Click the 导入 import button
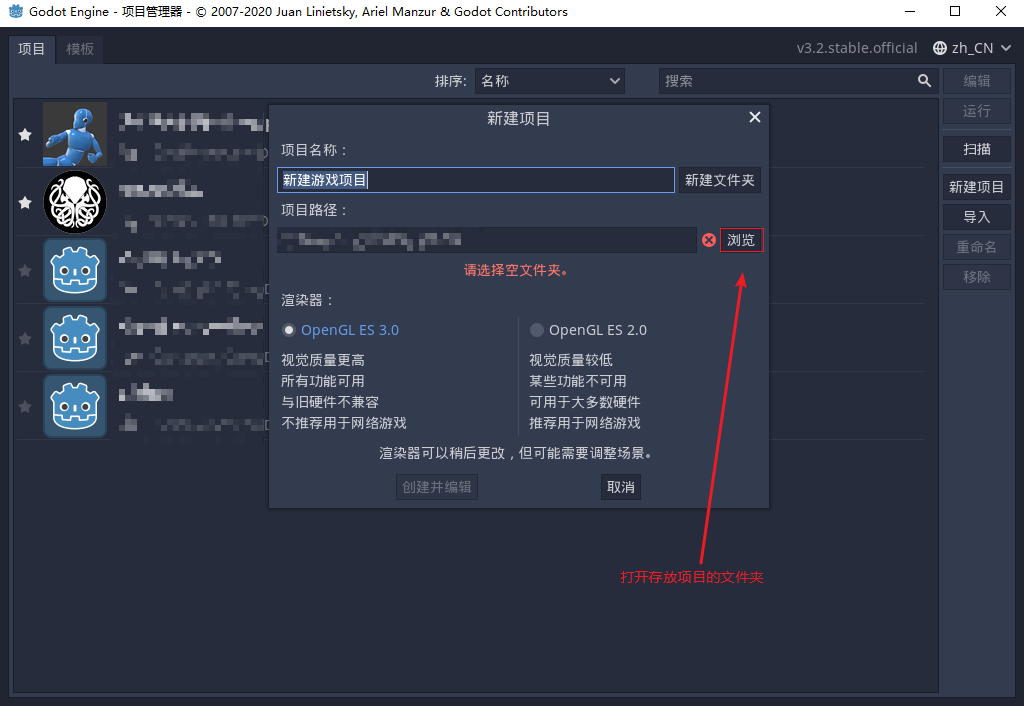The image size is (1024, 706). (x=977, y=217)
